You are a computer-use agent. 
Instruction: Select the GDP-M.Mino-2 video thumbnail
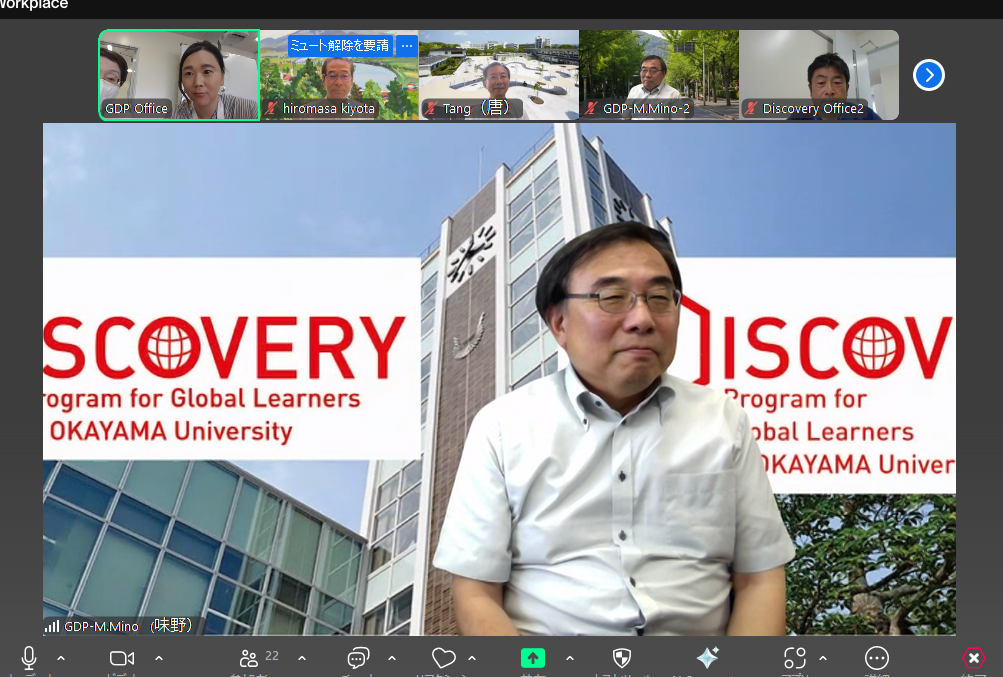[x=659, y=75]
